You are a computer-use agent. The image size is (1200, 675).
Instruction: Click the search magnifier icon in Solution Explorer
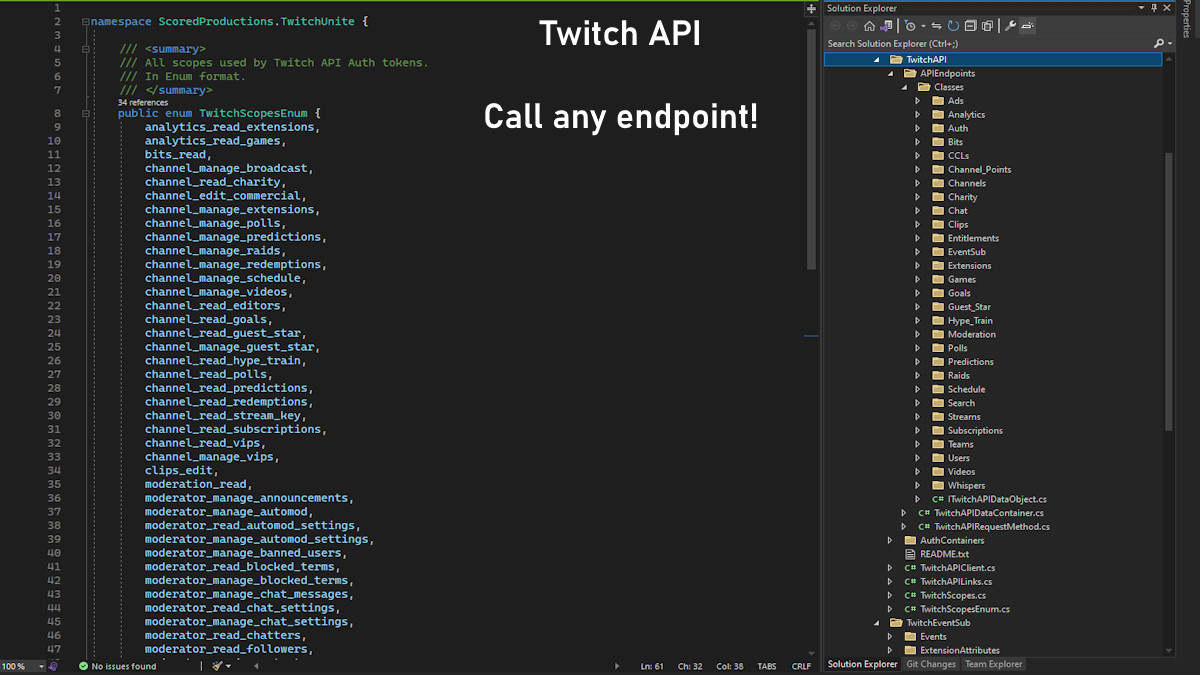1158,43
